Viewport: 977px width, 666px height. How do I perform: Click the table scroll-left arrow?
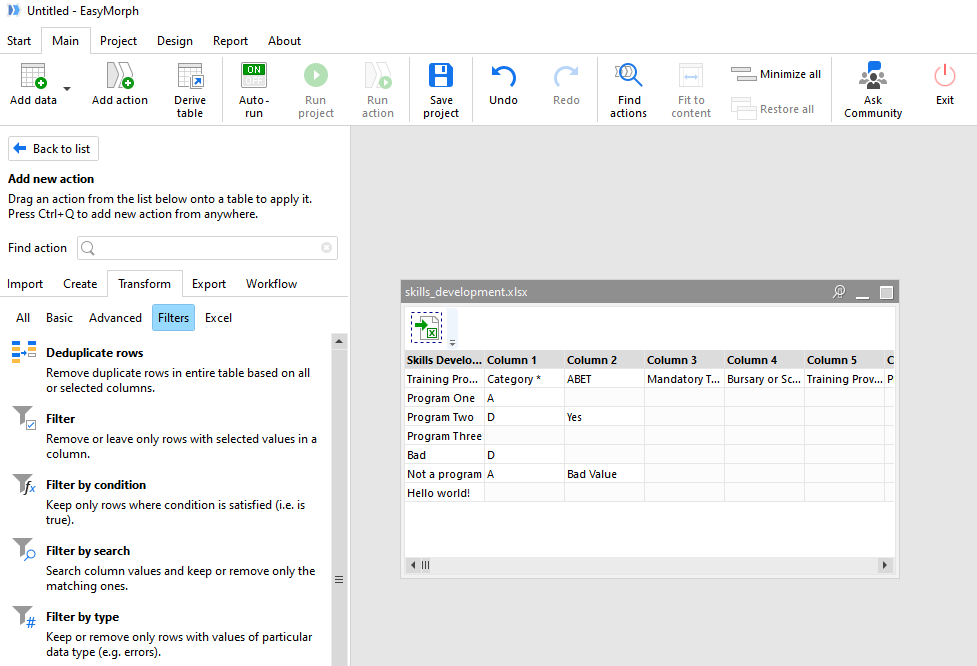click(x=412, y=565)
